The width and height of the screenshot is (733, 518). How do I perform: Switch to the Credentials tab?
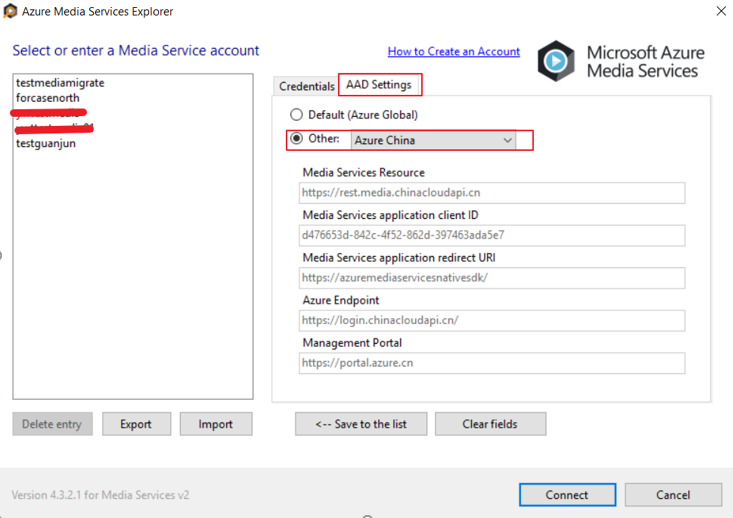tap(306, 86)
